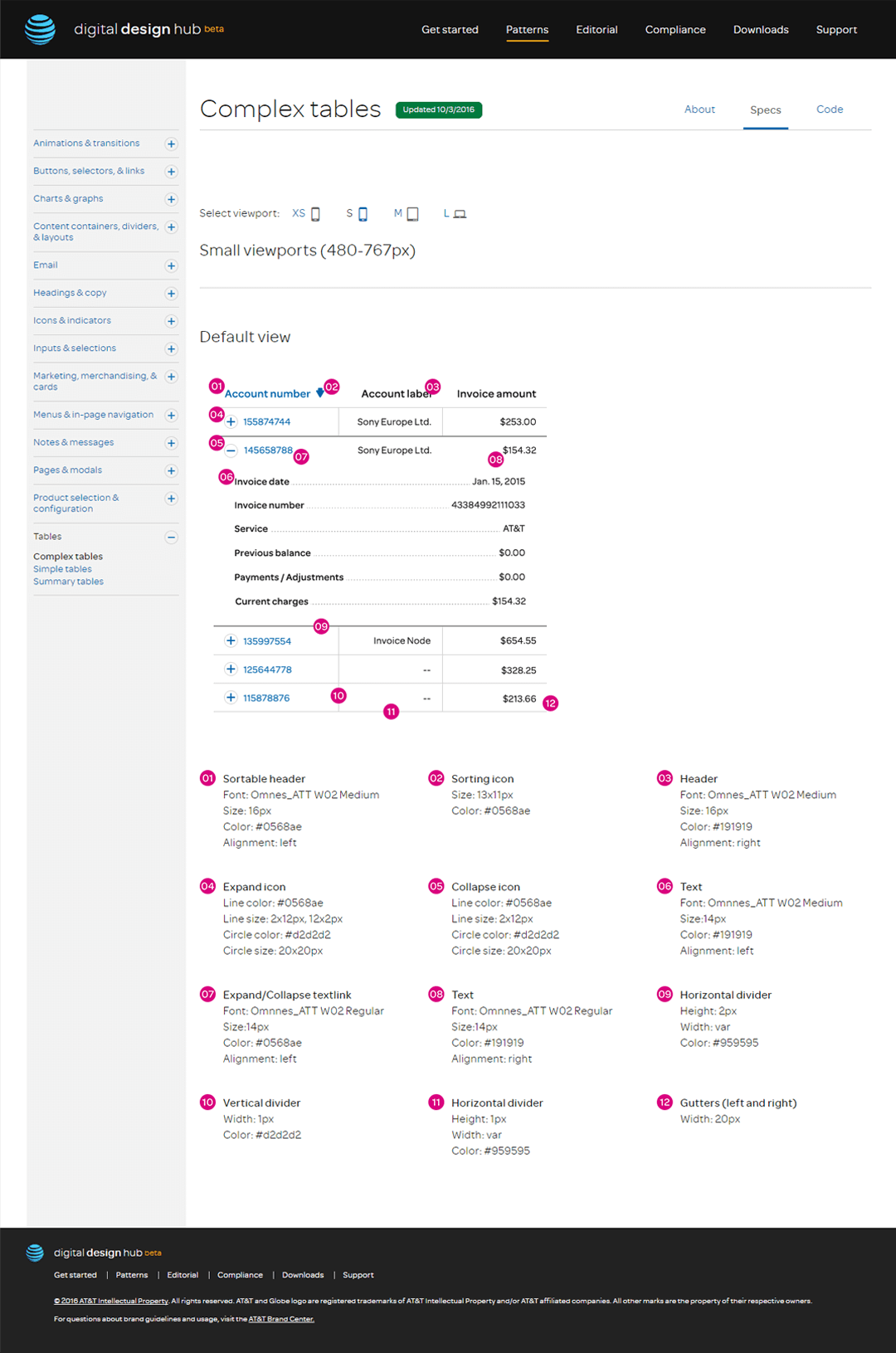Select the XS viewport phone icon

pyautogui.click(x=315, y=214)
